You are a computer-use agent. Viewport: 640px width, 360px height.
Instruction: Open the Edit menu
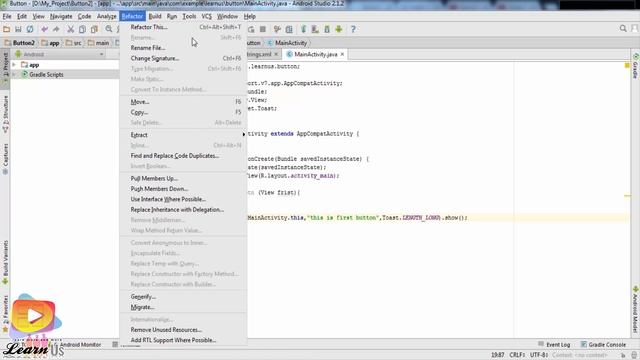pos(22,16)
